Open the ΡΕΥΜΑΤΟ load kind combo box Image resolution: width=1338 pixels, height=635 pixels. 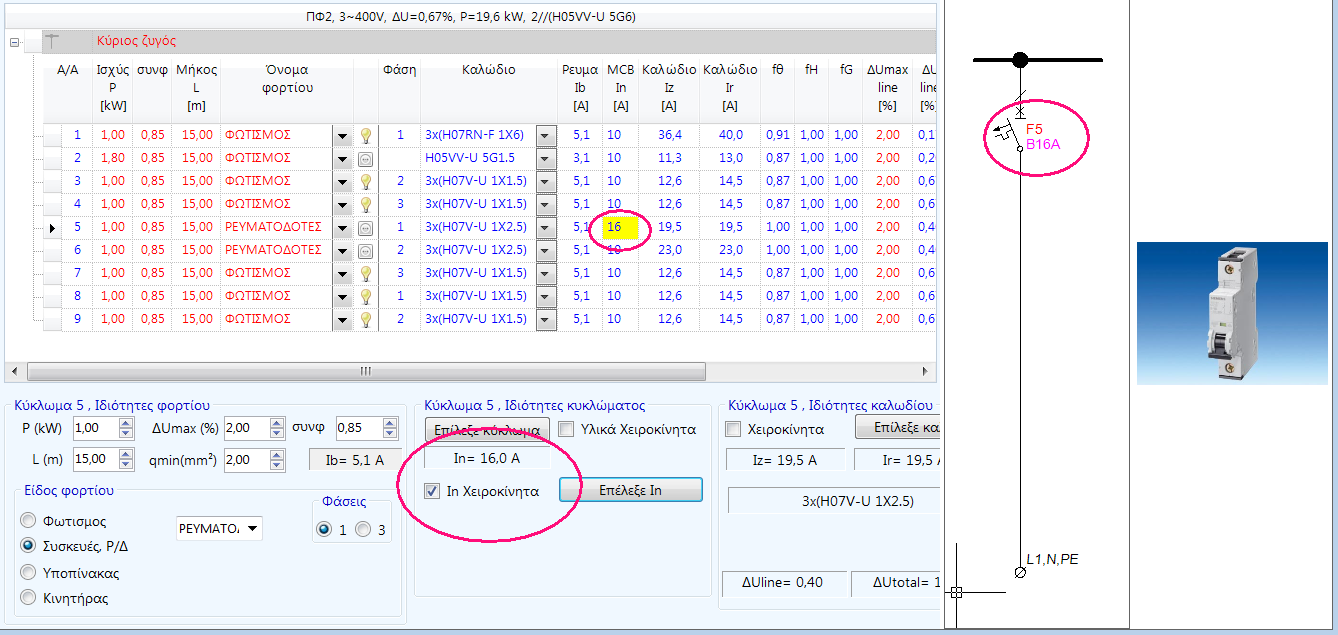(252, 528)
